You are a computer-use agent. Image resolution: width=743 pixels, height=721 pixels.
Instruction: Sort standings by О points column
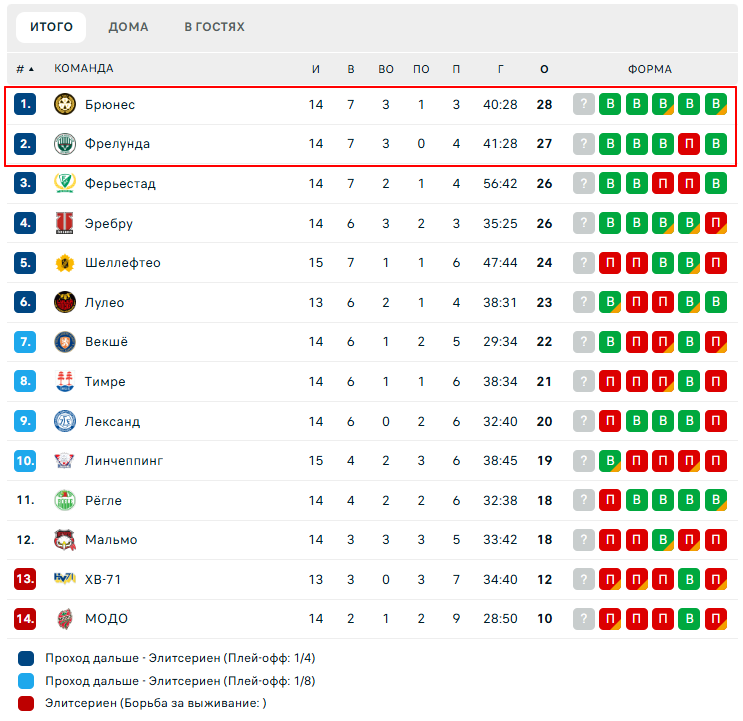click(544, 69)
